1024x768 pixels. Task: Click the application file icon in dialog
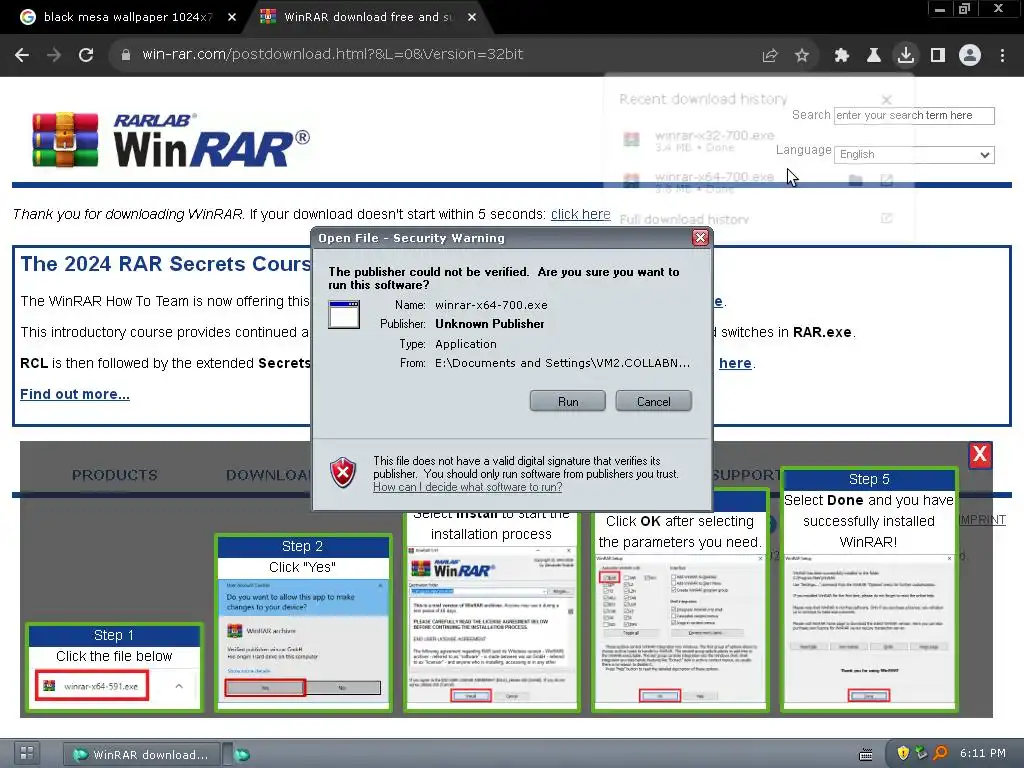tap(344, 314)
